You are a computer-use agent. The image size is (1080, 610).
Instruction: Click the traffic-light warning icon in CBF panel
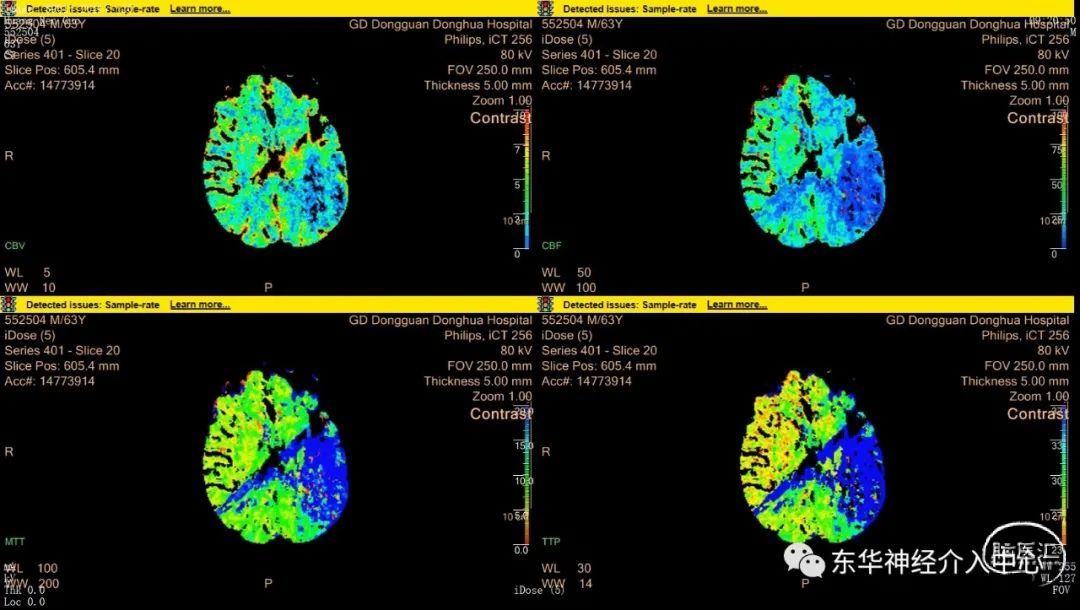click(x=546, y=8)
